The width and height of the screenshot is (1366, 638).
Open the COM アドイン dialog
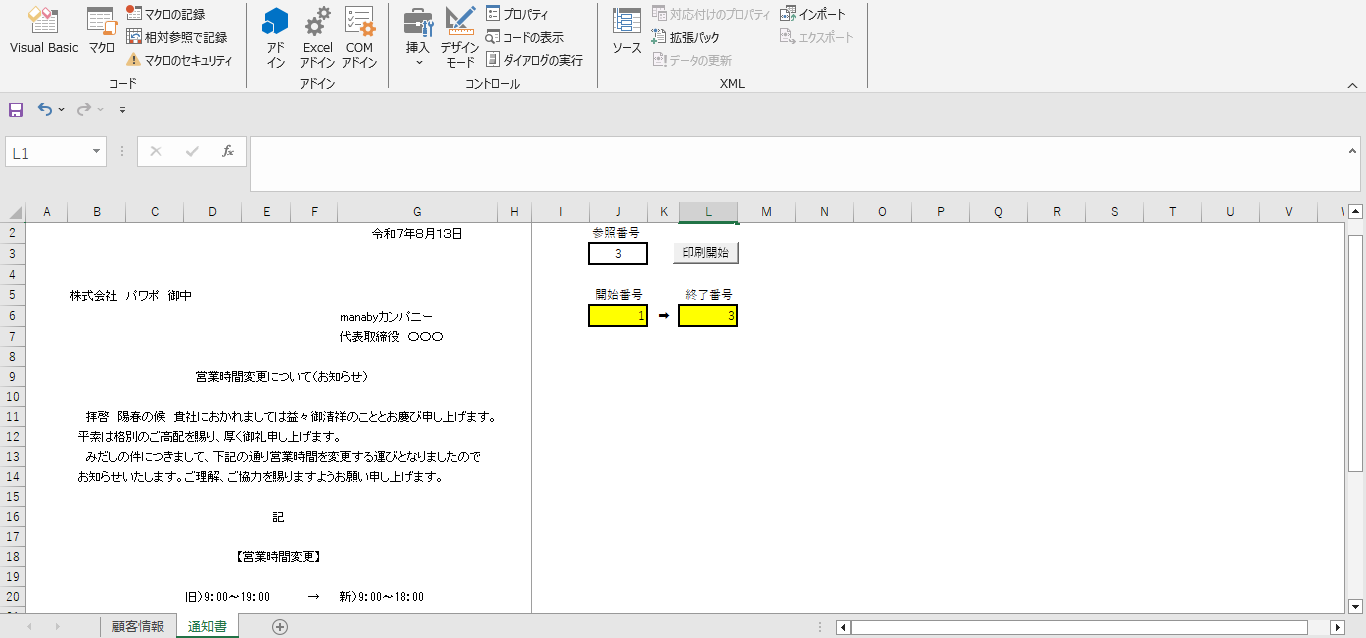pyautogui.click(x=359, y=38)
